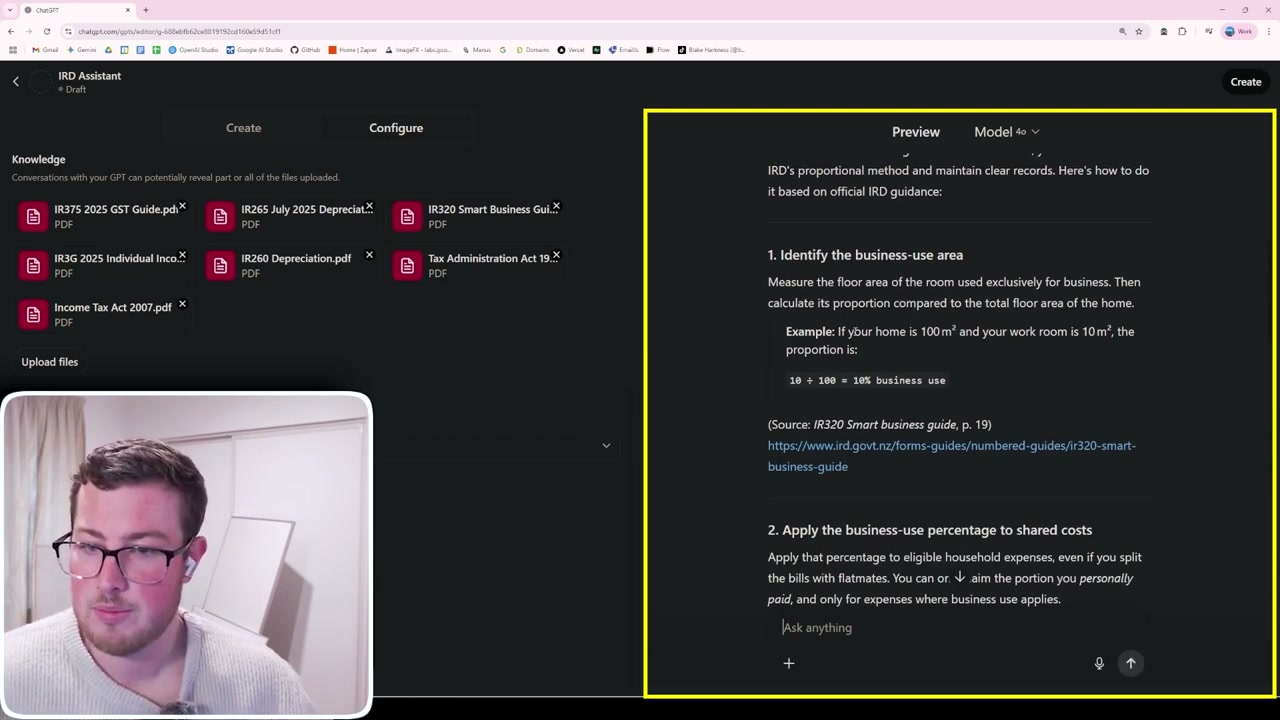Open the Flow bookmark
Screen dimensions: 1280x720
(x=658, y=50)
